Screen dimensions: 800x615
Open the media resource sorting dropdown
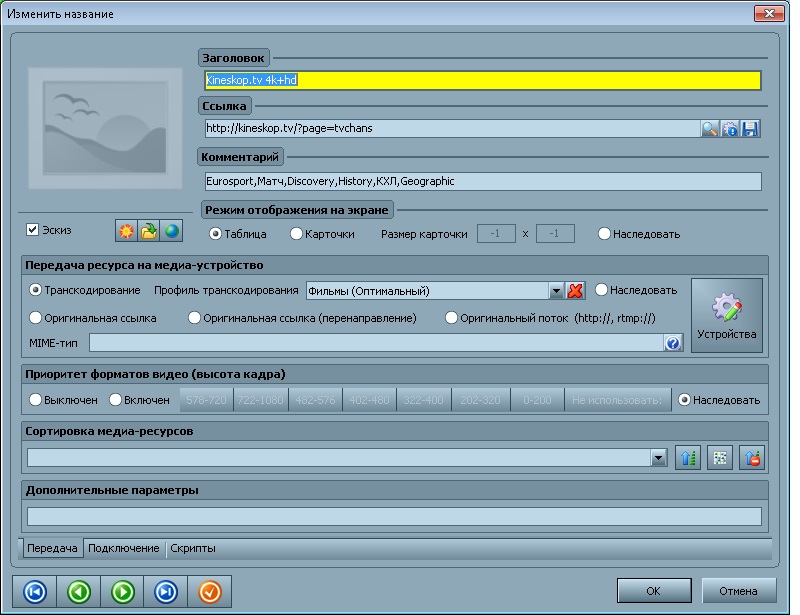click(x=658, y=458)
